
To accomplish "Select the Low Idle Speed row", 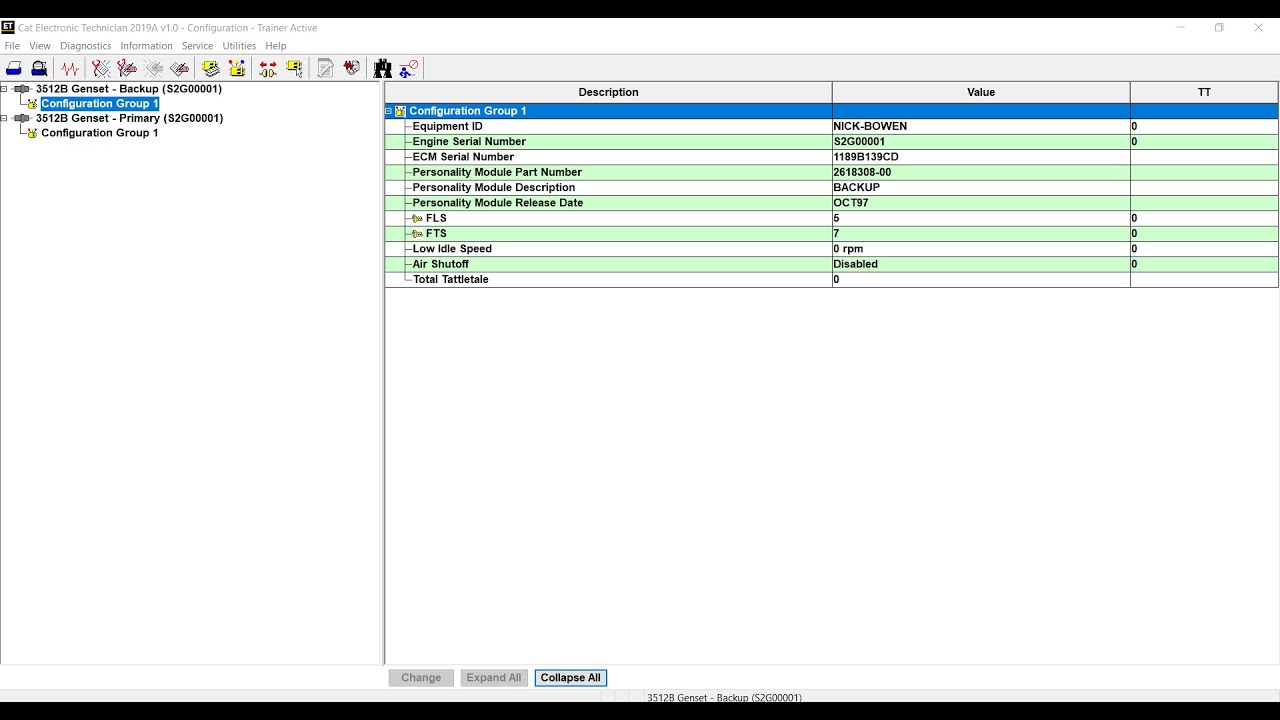I will pyautogui.click(x=831, y=249).
